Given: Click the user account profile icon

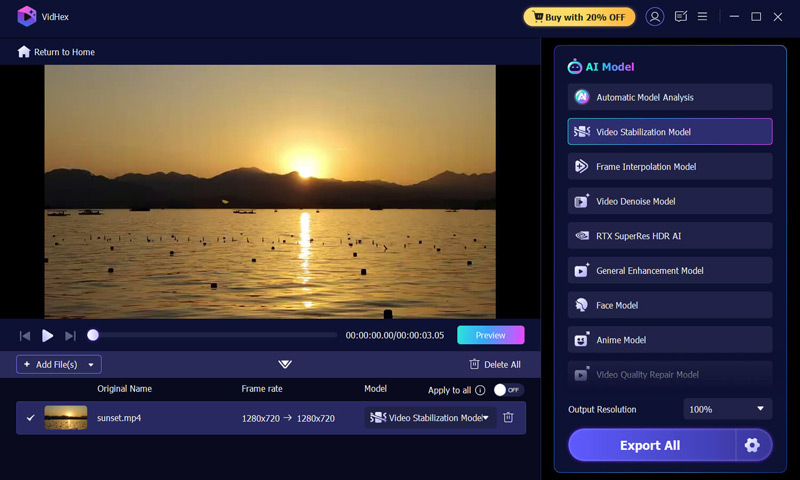Looking at the screenshot, I should tap(655, 17).
